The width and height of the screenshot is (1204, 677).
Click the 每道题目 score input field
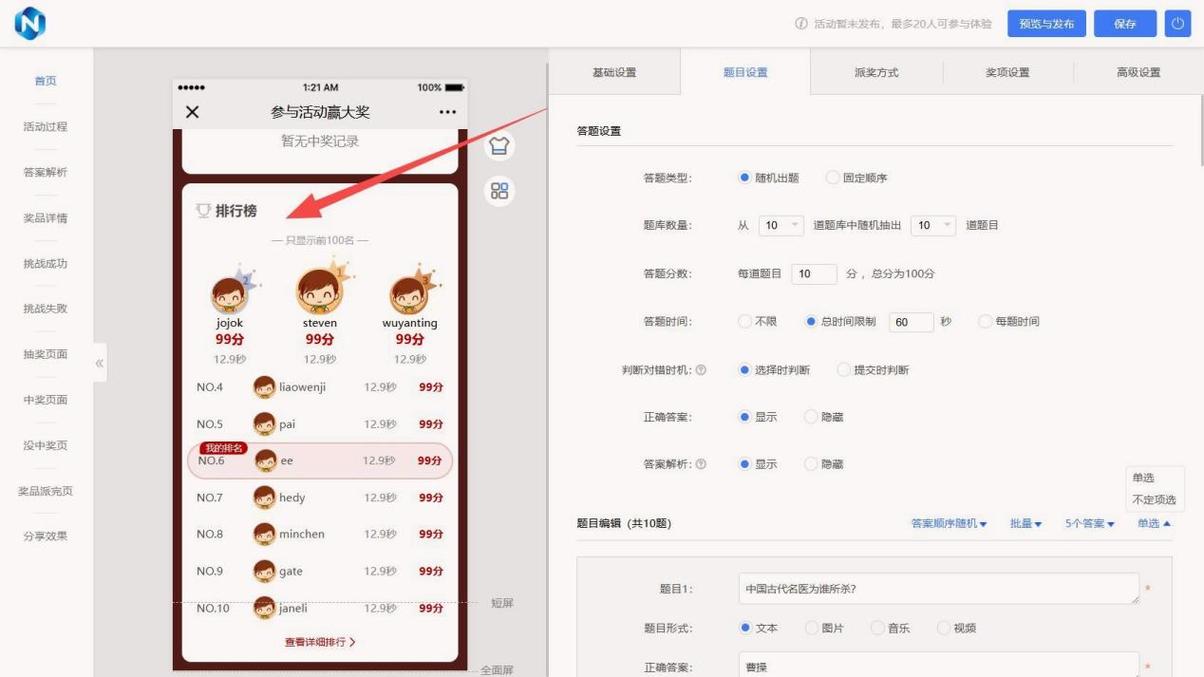click(814, 274)
